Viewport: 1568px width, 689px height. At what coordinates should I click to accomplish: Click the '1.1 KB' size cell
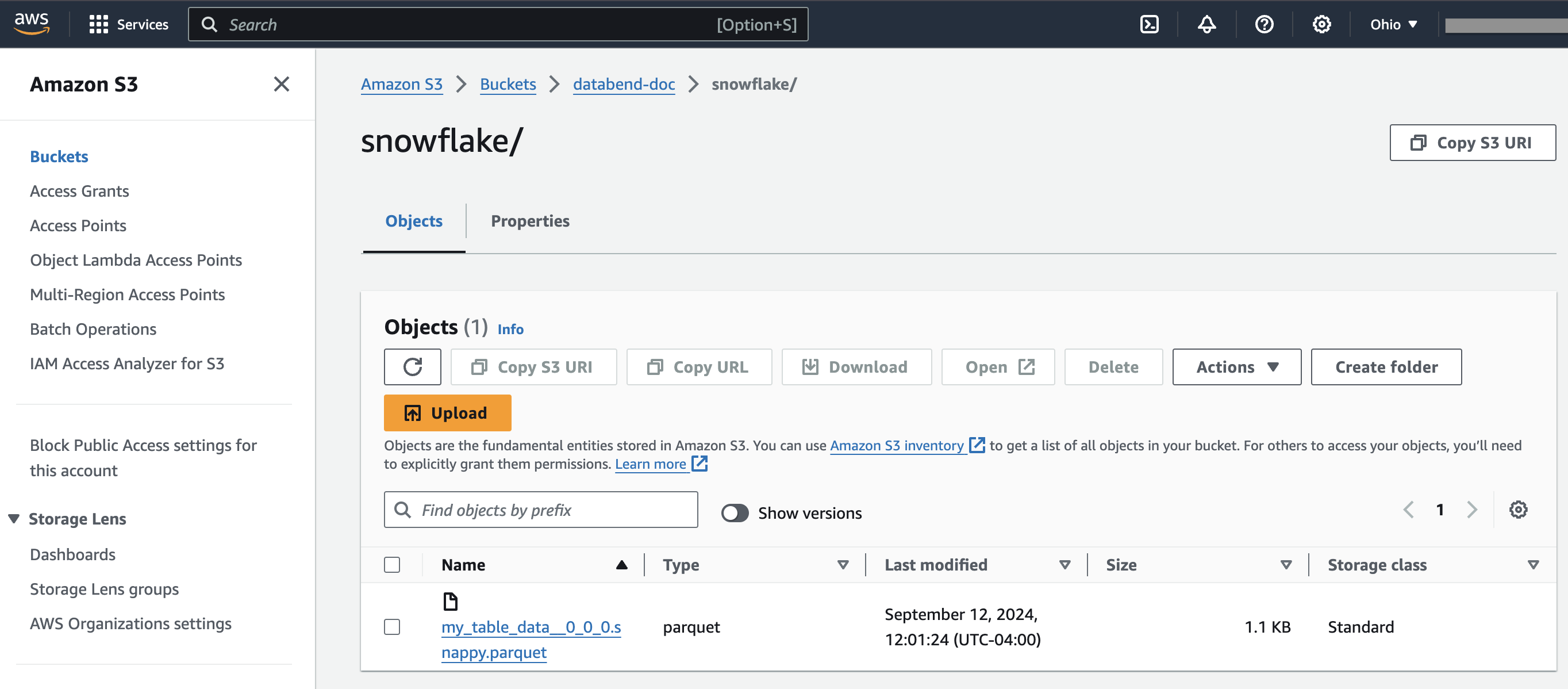click(1267, 627)
